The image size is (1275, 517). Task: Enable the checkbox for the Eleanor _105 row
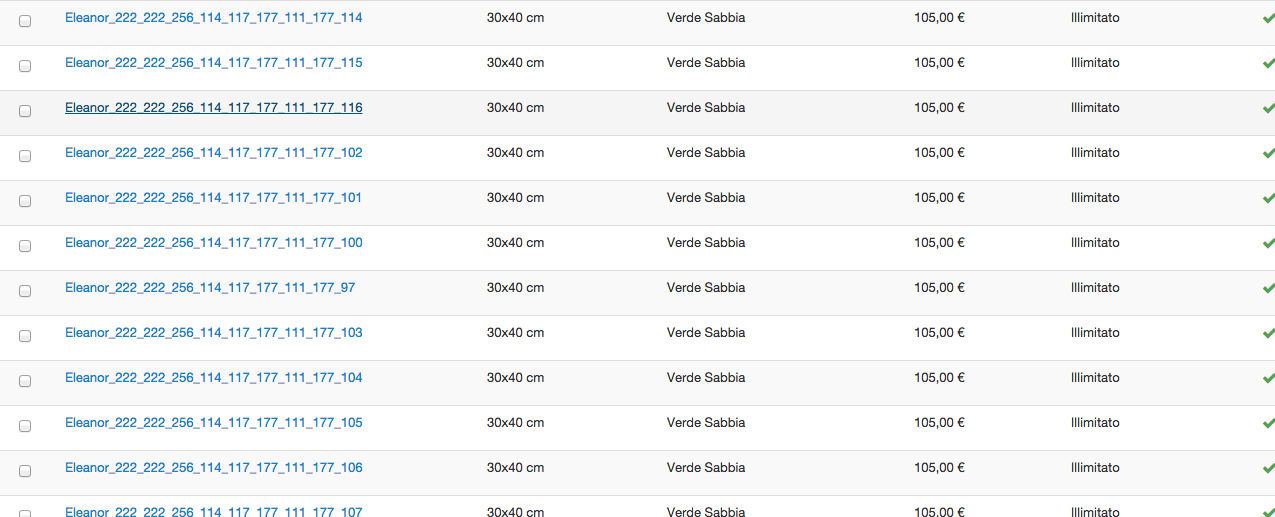click(25, 426)
